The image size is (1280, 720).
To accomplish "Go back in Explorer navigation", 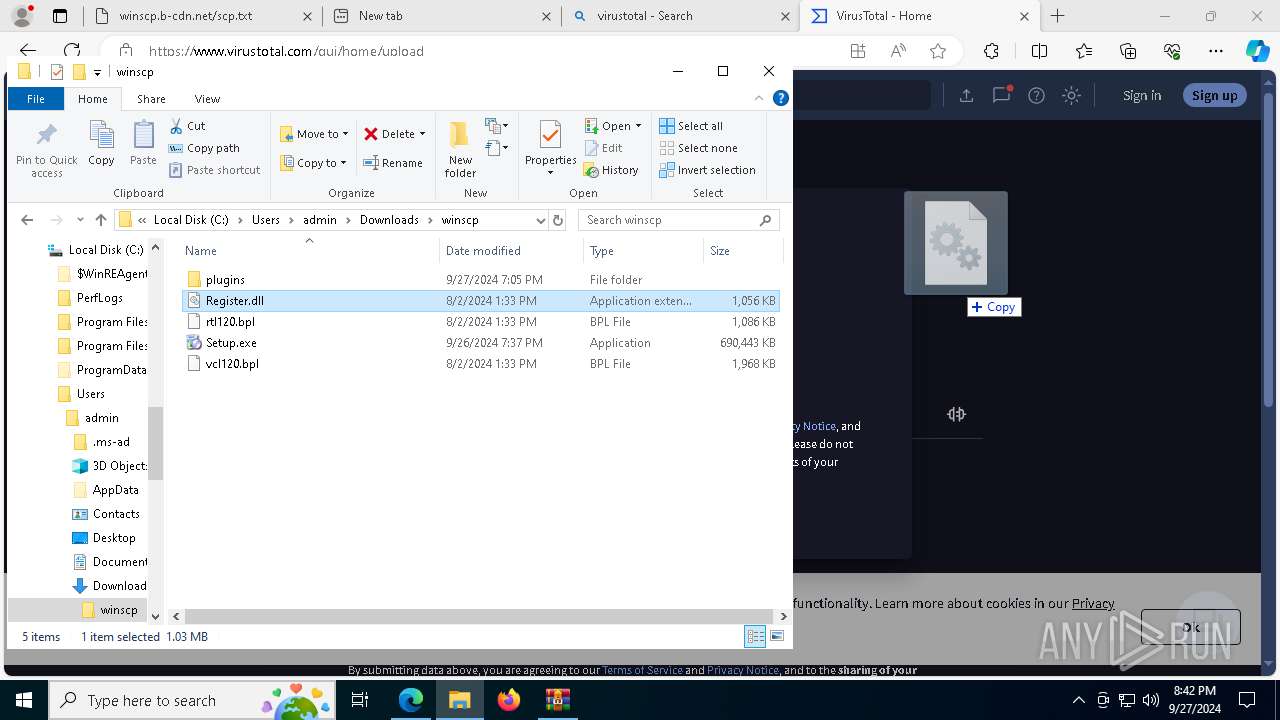I will 27,220.
